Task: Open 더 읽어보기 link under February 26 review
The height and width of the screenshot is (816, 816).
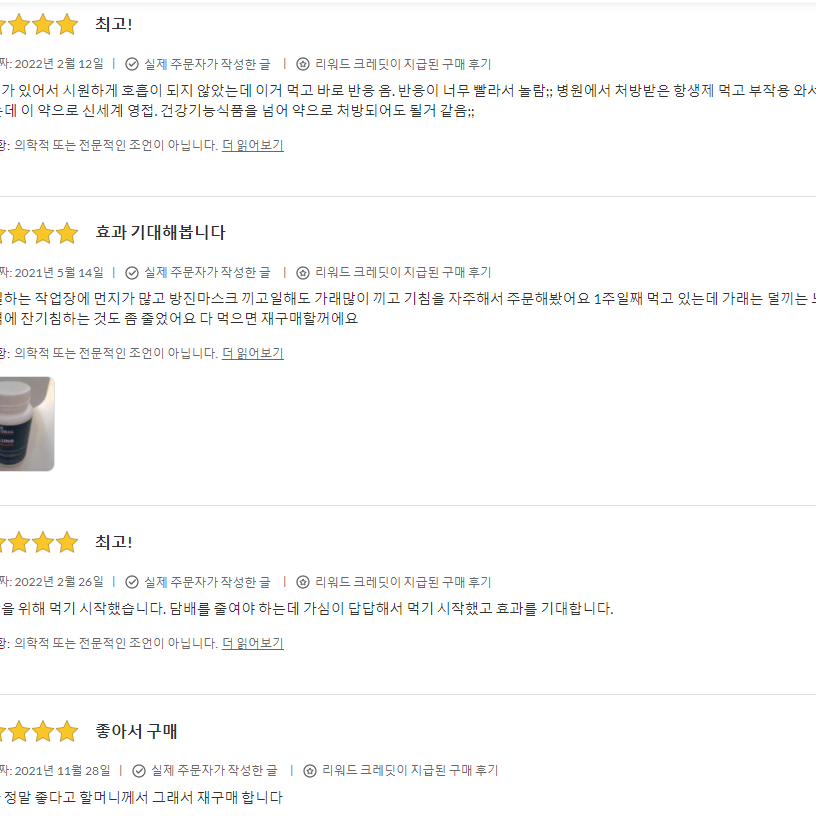Action: pyautogui.click(x=253, y=643)
